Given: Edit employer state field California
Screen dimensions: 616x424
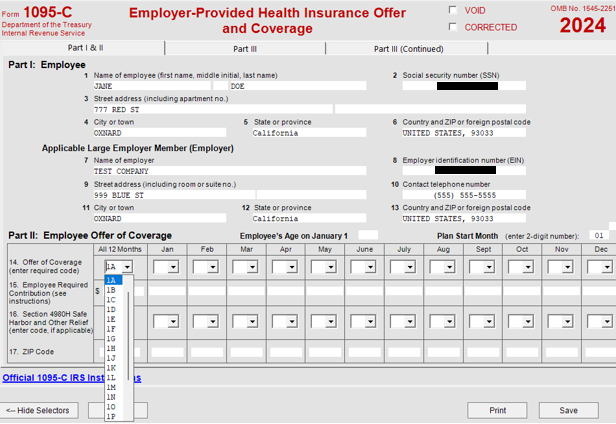Looking at the screenshot, I should point(309,218).
